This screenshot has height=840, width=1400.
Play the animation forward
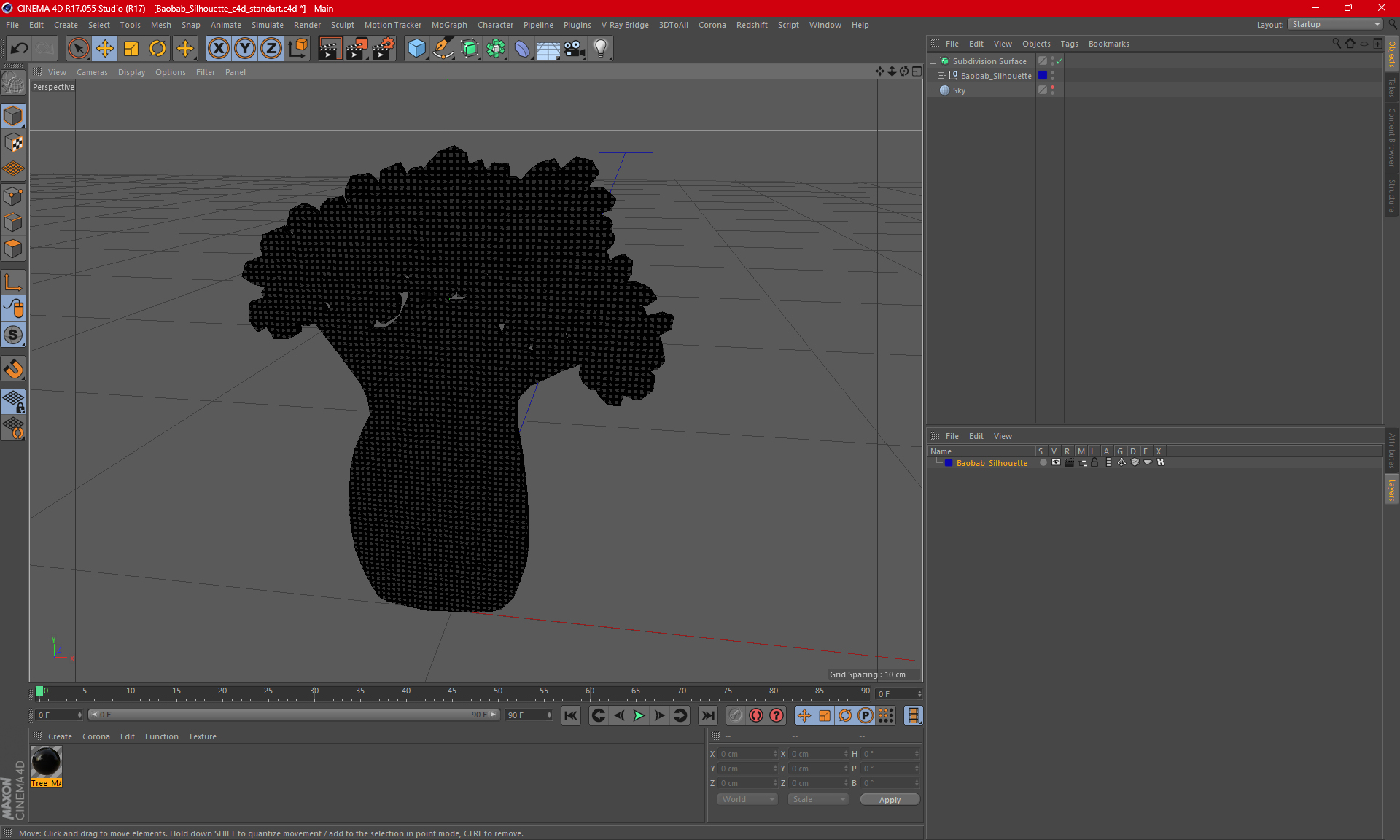click(639, 715)
